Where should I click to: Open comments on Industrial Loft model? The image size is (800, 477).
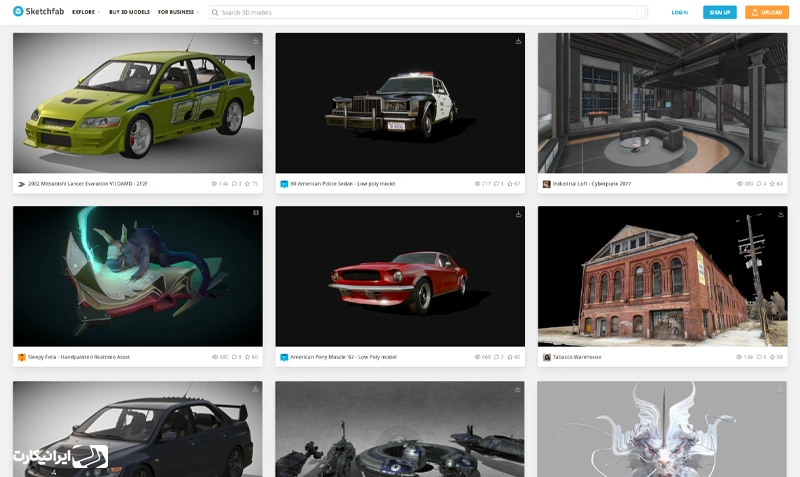(x=759, y=184)
